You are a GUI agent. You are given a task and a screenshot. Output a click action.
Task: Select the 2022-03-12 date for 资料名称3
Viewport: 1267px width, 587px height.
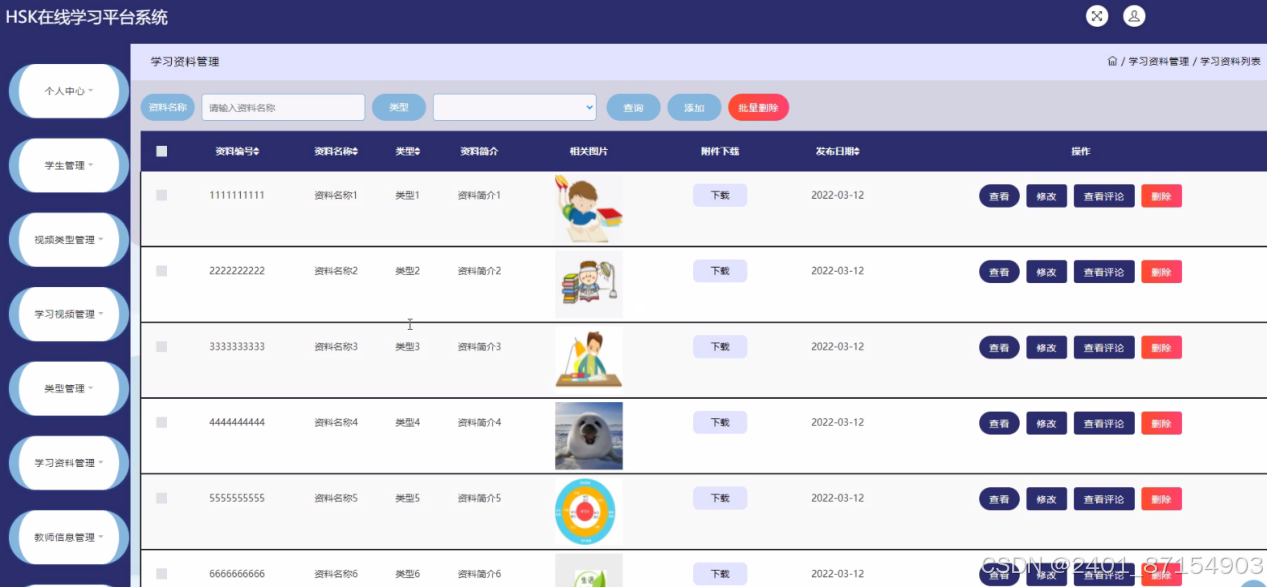[837, 347]
